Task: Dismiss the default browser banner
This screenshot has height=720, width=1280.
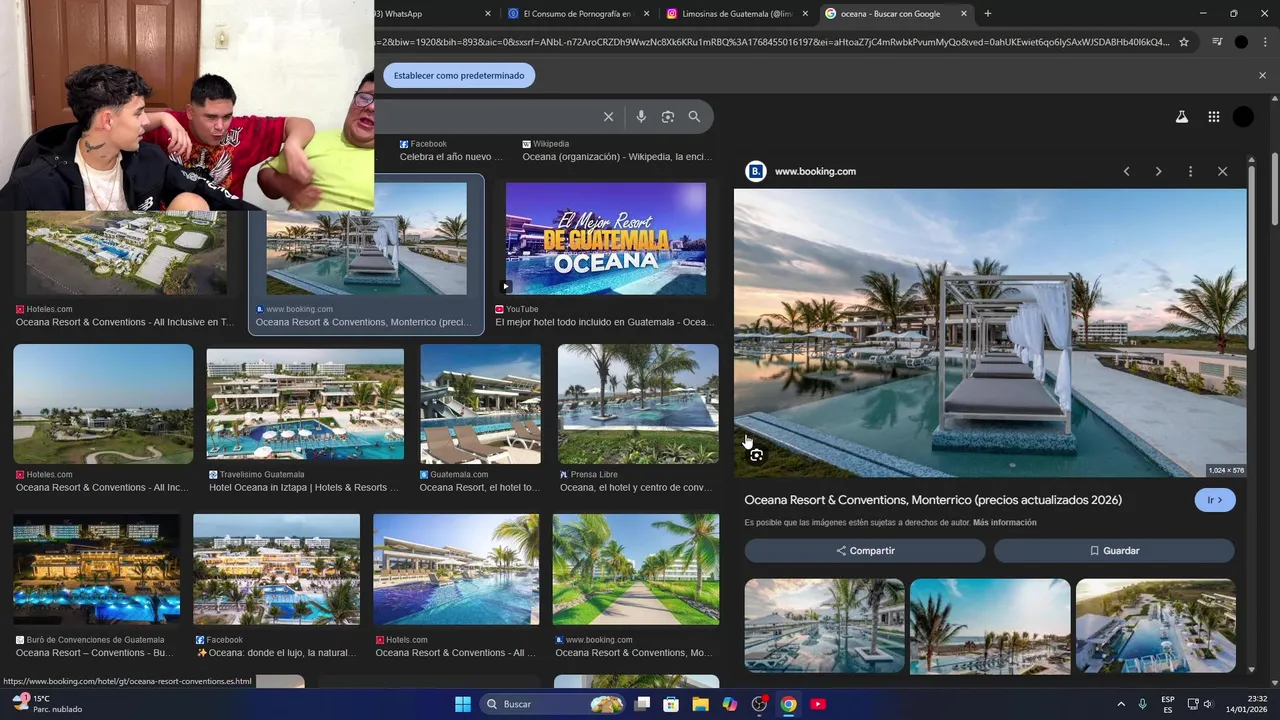Action: coord(1262,75)
